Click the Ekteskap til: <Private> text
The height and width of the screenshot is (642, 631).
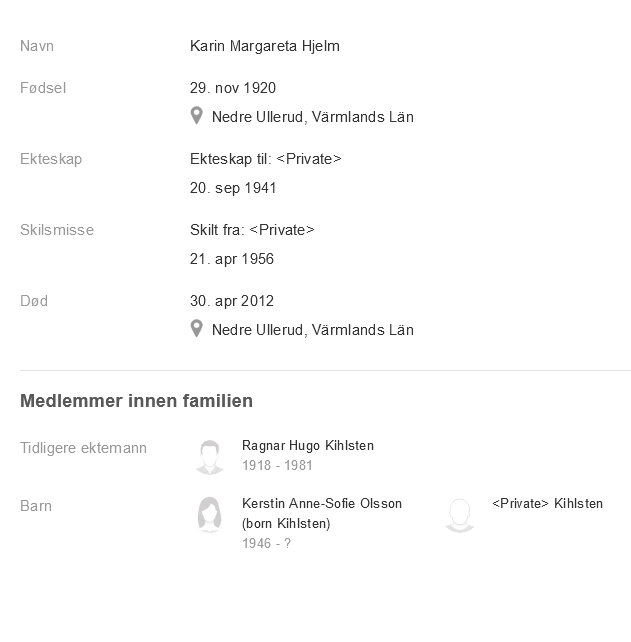point(265,159)
